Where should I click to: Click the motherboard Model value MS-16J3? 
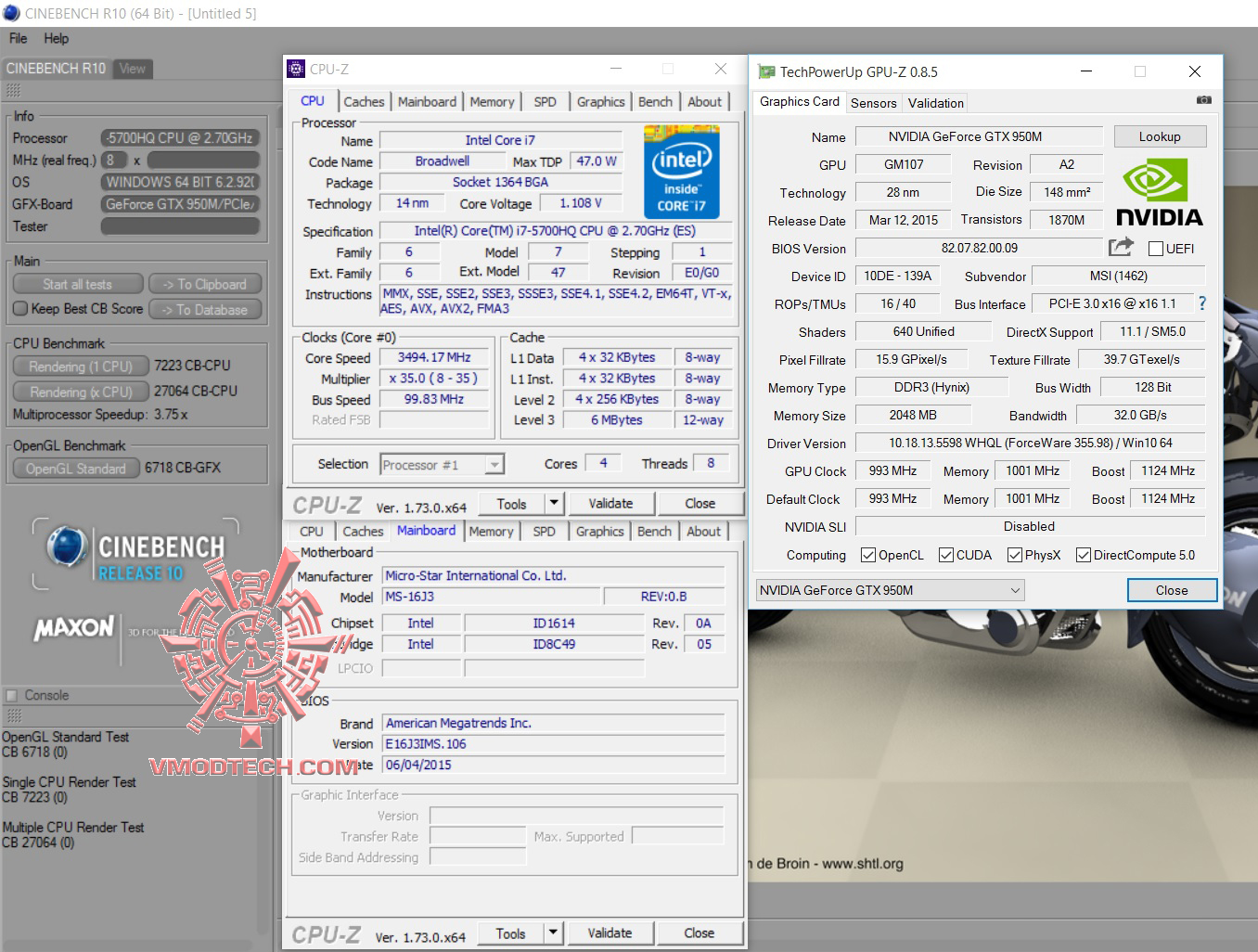point(490,597)
